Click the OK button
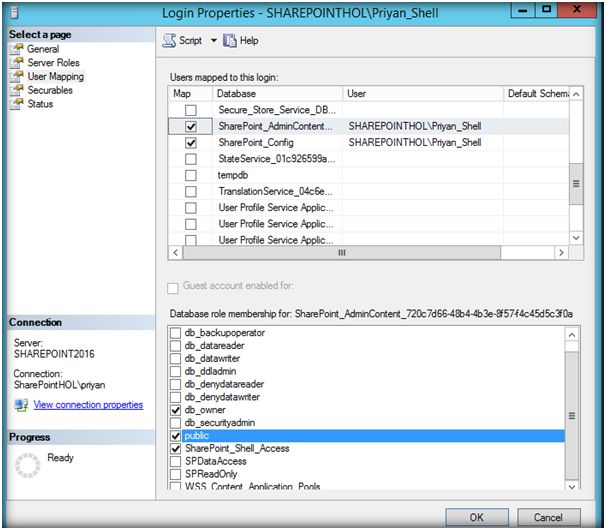The width and height of the screenshot is (606, 530). (x=477, y=517)
